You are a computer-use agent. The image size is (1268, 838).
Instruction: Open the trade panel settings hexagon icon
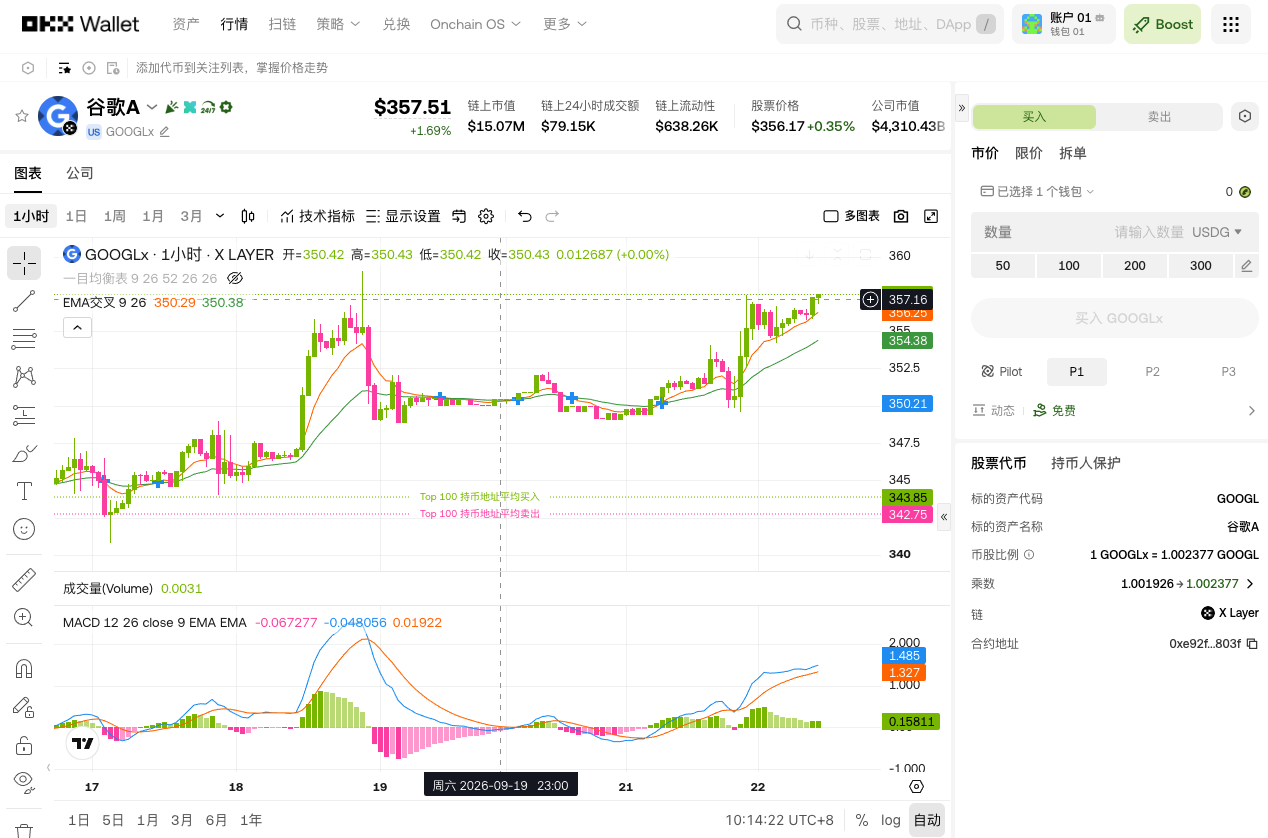(x=1245, y=116)
